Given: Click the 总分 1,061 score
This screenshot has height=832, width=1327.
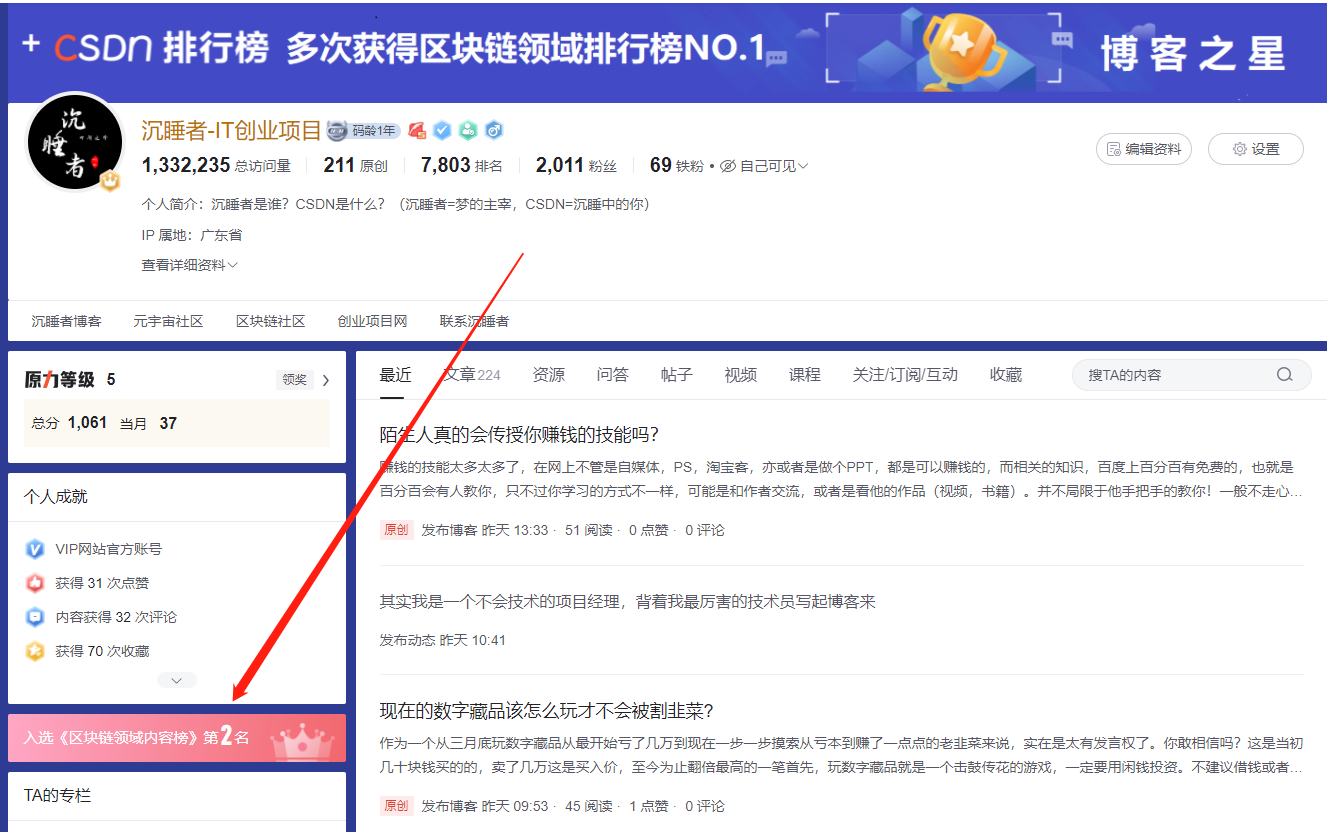Looking at the screenshot, I should click(69, 423).
